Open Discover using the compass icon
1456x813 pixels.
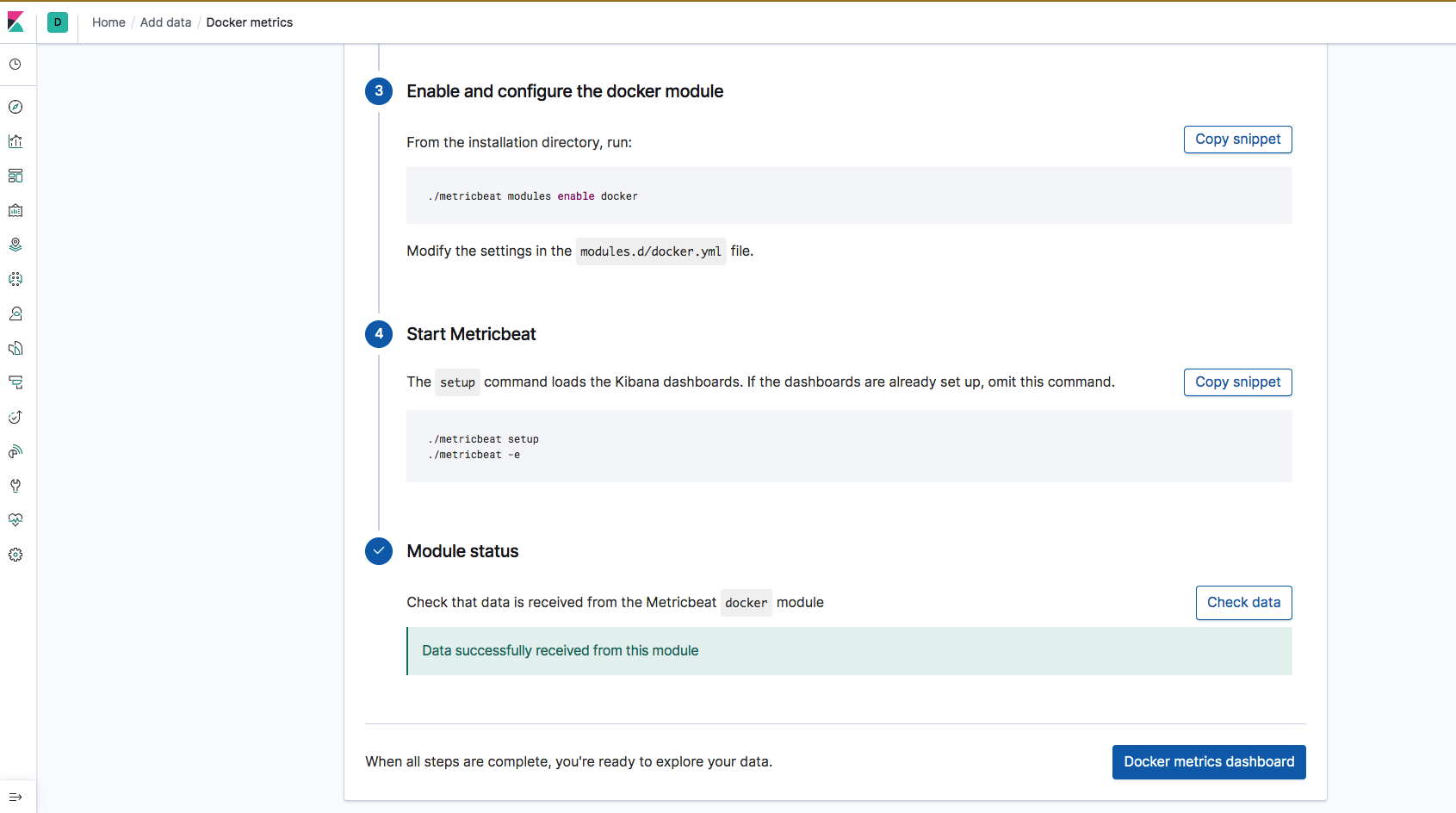click(x=15, y=107)
